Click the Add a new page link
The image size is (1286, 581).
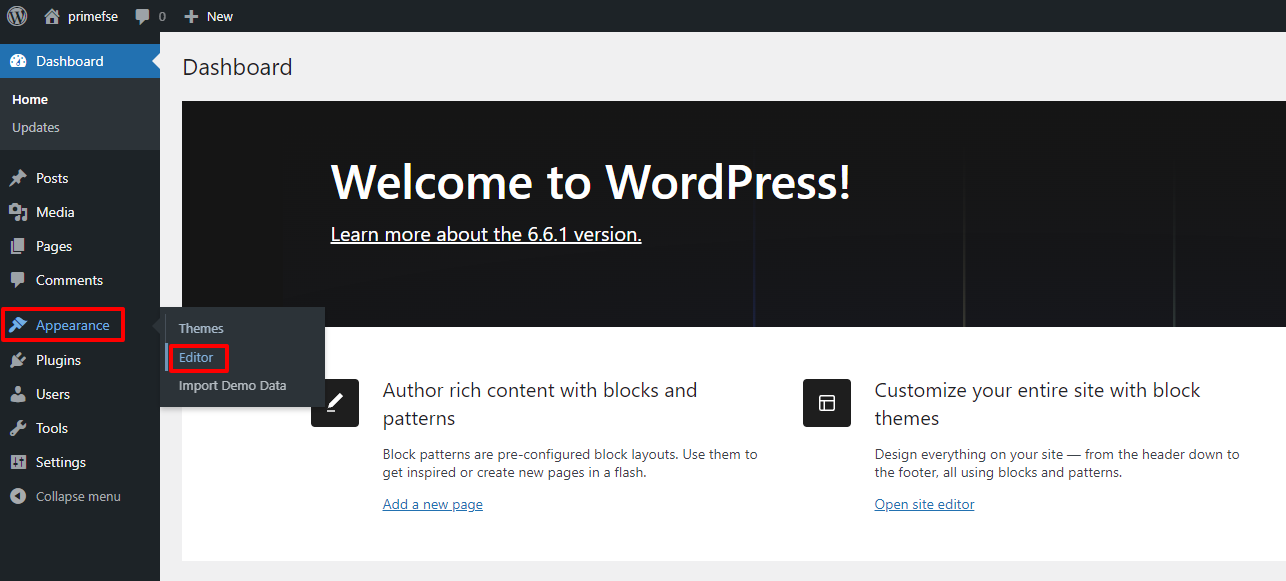tap(433, 504)
